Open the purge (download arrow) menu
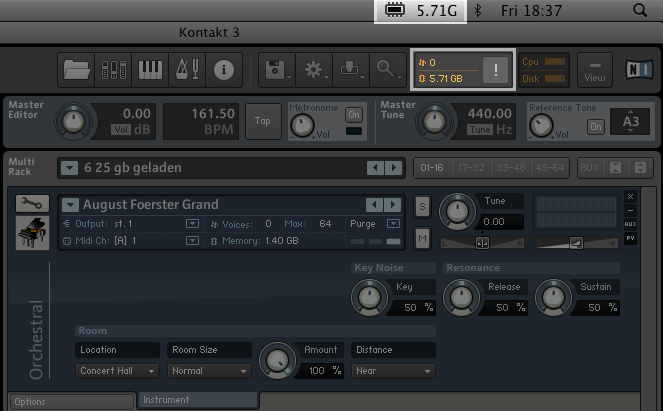Viewport: 663px width, 411px height. [351, 70]
